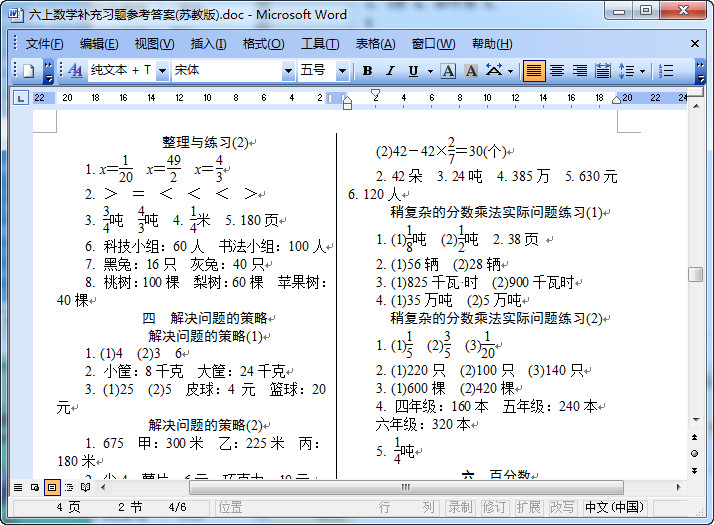This screenshot has width=714, height=525.
Task: Expand formatting toolbar options at right end
Action: coord(700,71)
